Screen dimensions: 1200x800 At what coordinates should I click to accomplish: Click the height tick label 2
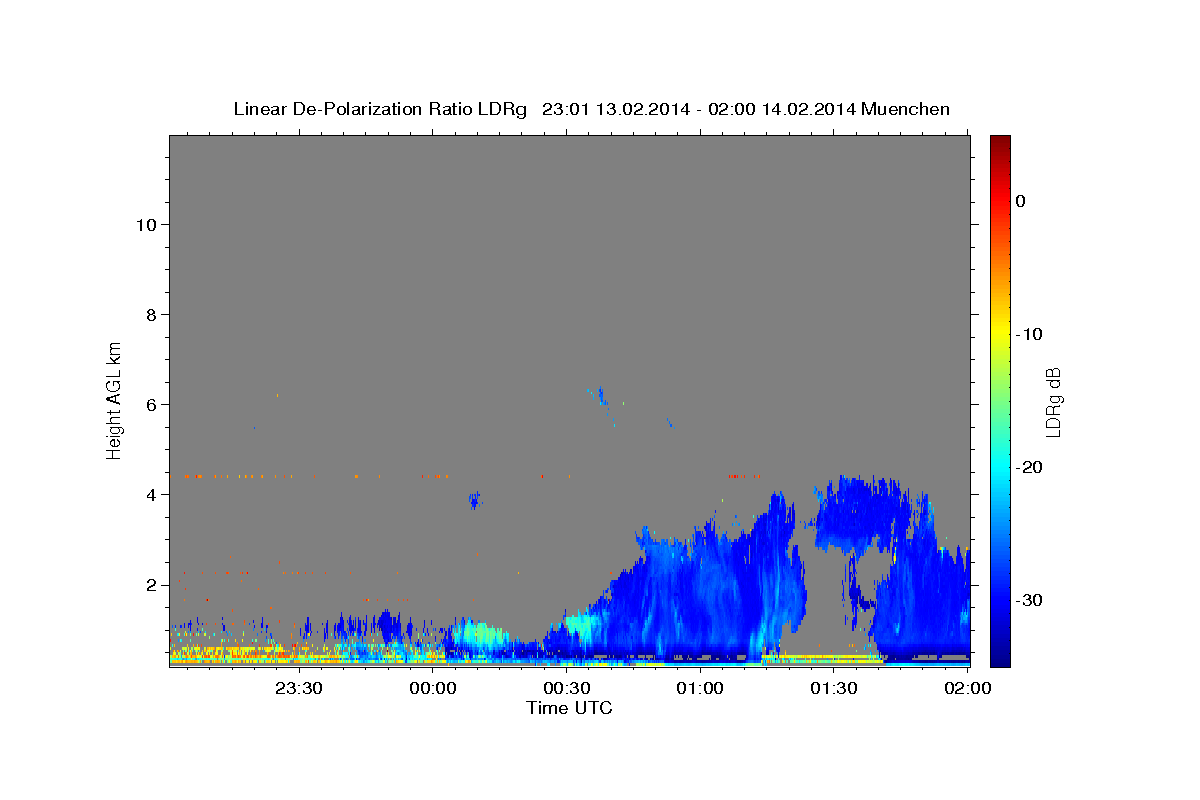(150, 584)
